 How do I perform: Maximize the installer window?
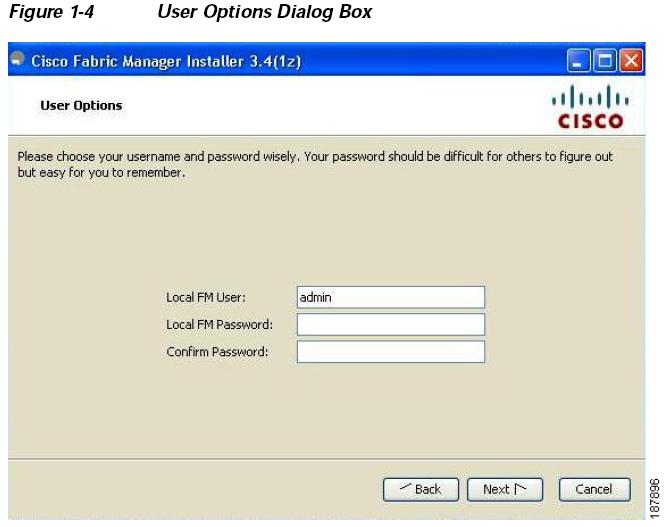click(x=605, y=60)
